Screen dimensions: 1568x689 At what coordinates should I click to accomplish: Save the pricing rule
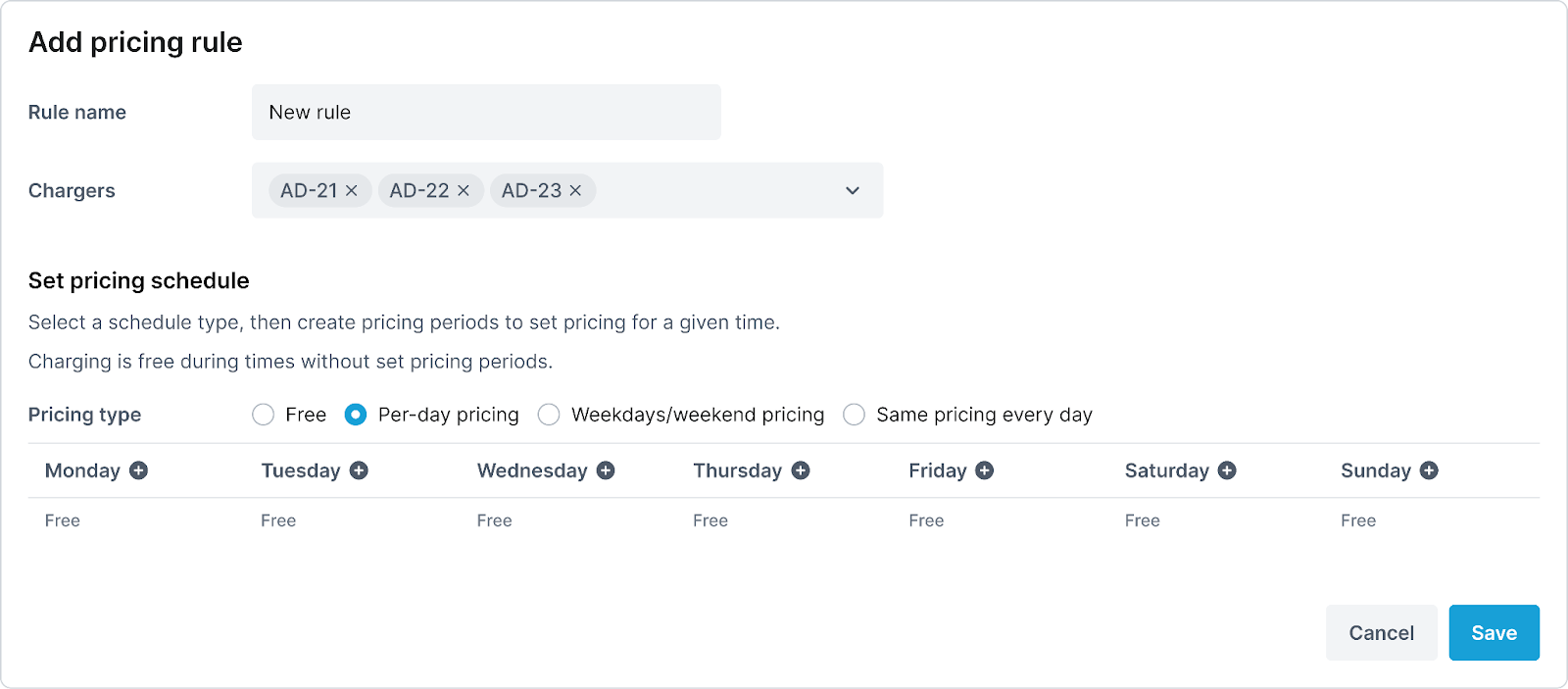pos(1494,633)
